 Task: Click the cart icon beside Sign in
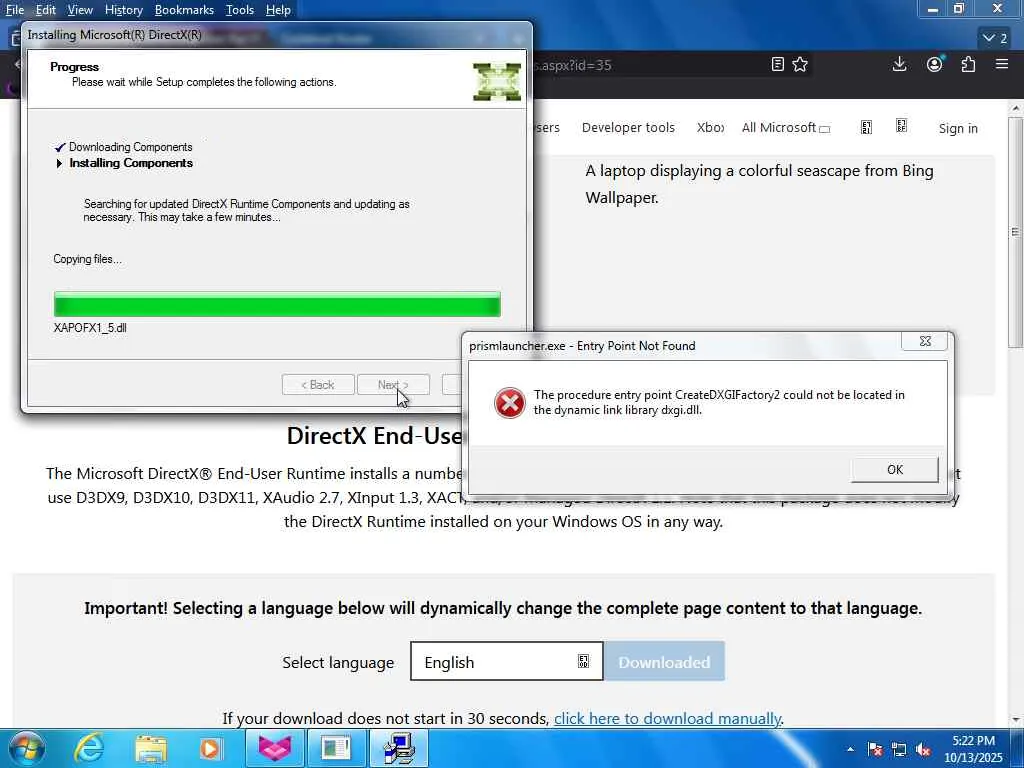pyautogui.click(x=901, y=126)
